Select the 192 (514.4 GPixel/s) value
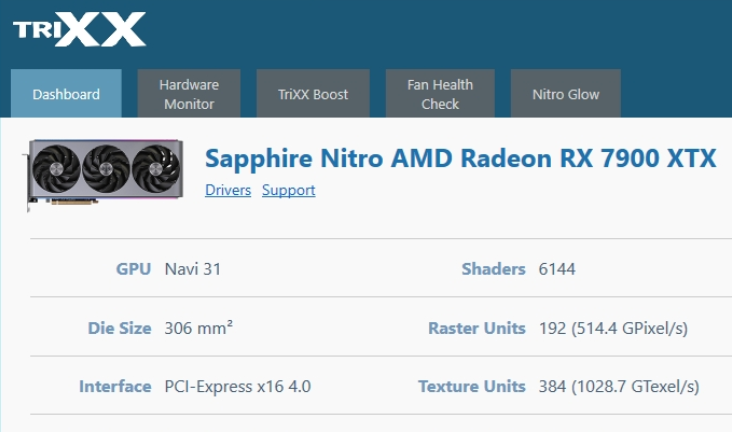 click(x=613, y=328)
